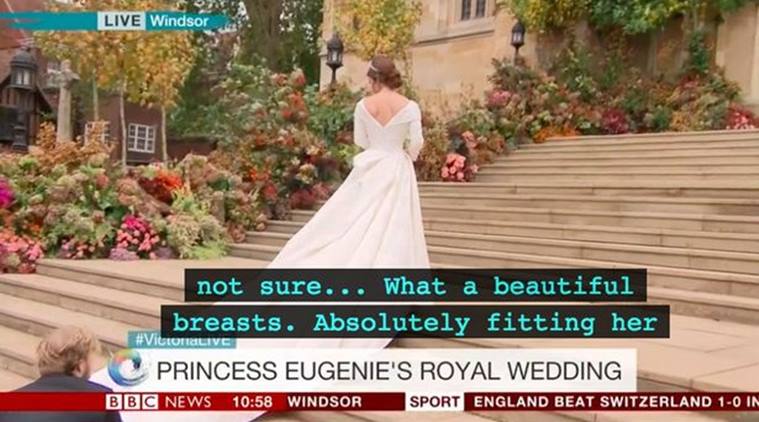
Task: Click the white-framed window on brick building
Action: coord(141,137)
